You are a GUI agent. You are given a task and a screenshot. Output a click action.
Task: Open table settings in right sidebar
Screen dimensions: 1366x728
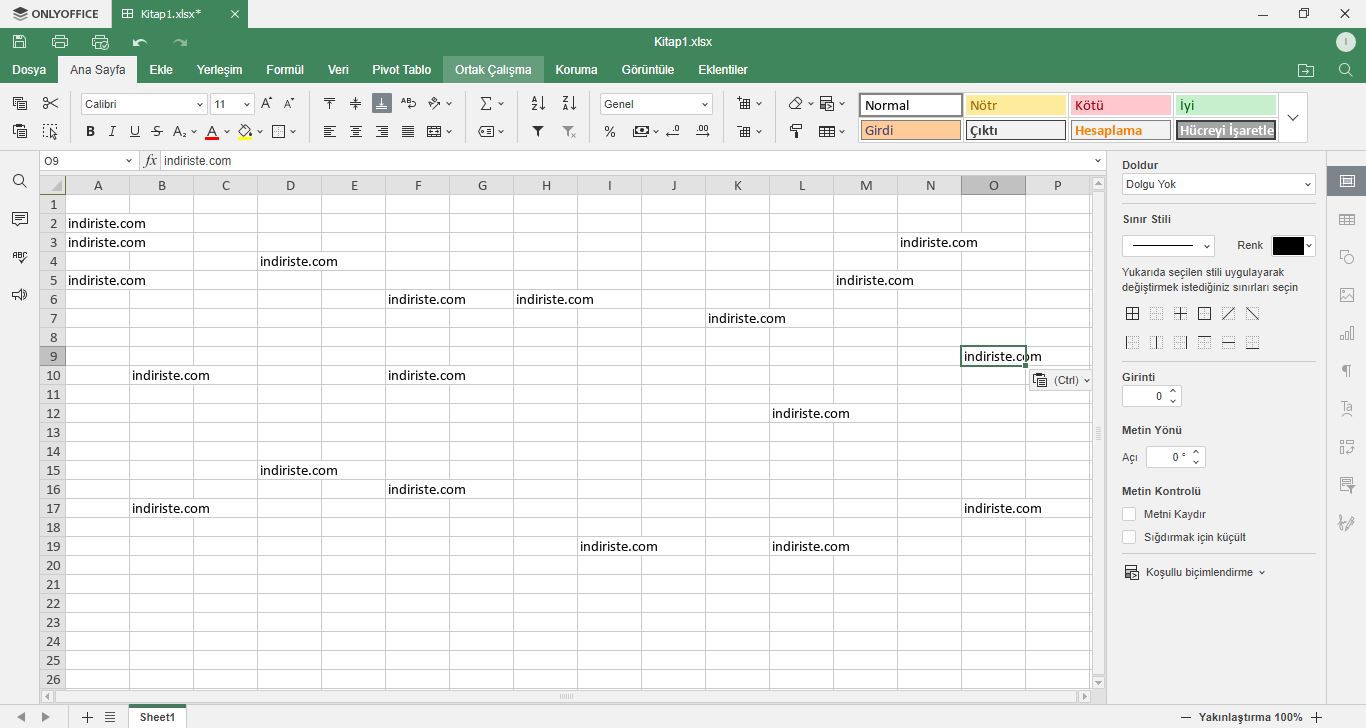[x=1347, y=219]
